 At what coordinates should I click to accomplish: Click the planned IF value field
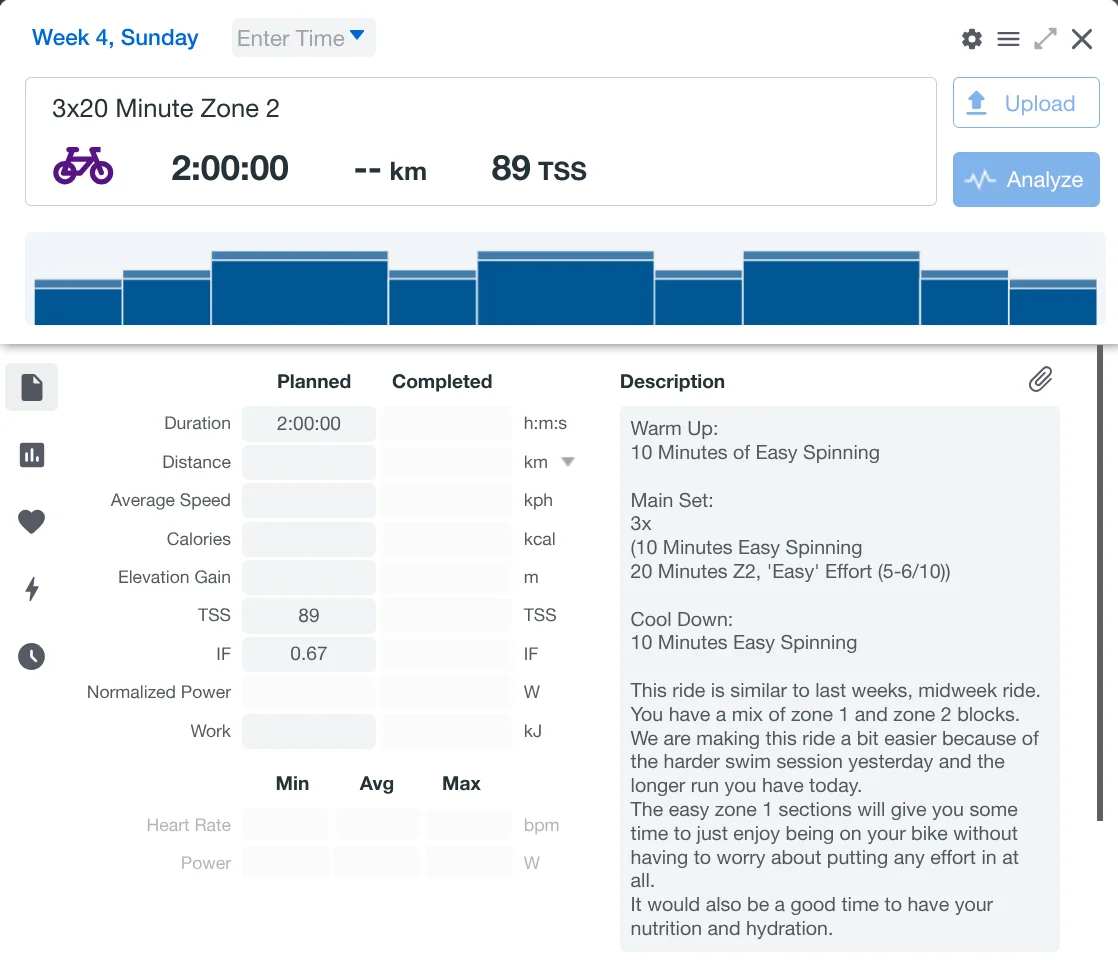click(309, 654)
